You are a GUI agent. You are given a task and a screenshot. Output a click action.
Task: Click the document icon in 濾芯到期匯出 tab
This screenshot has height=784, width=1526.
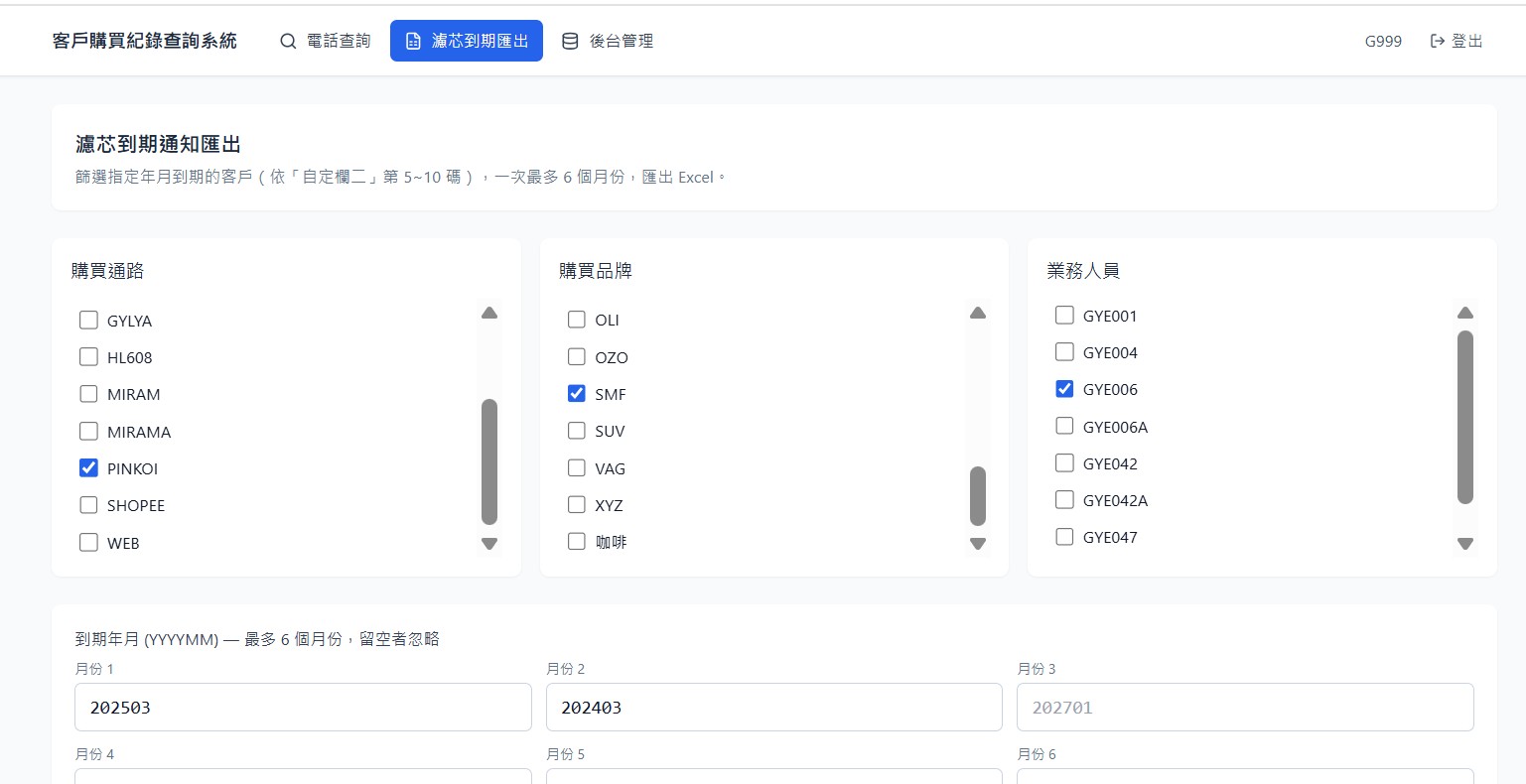point(413,42)
